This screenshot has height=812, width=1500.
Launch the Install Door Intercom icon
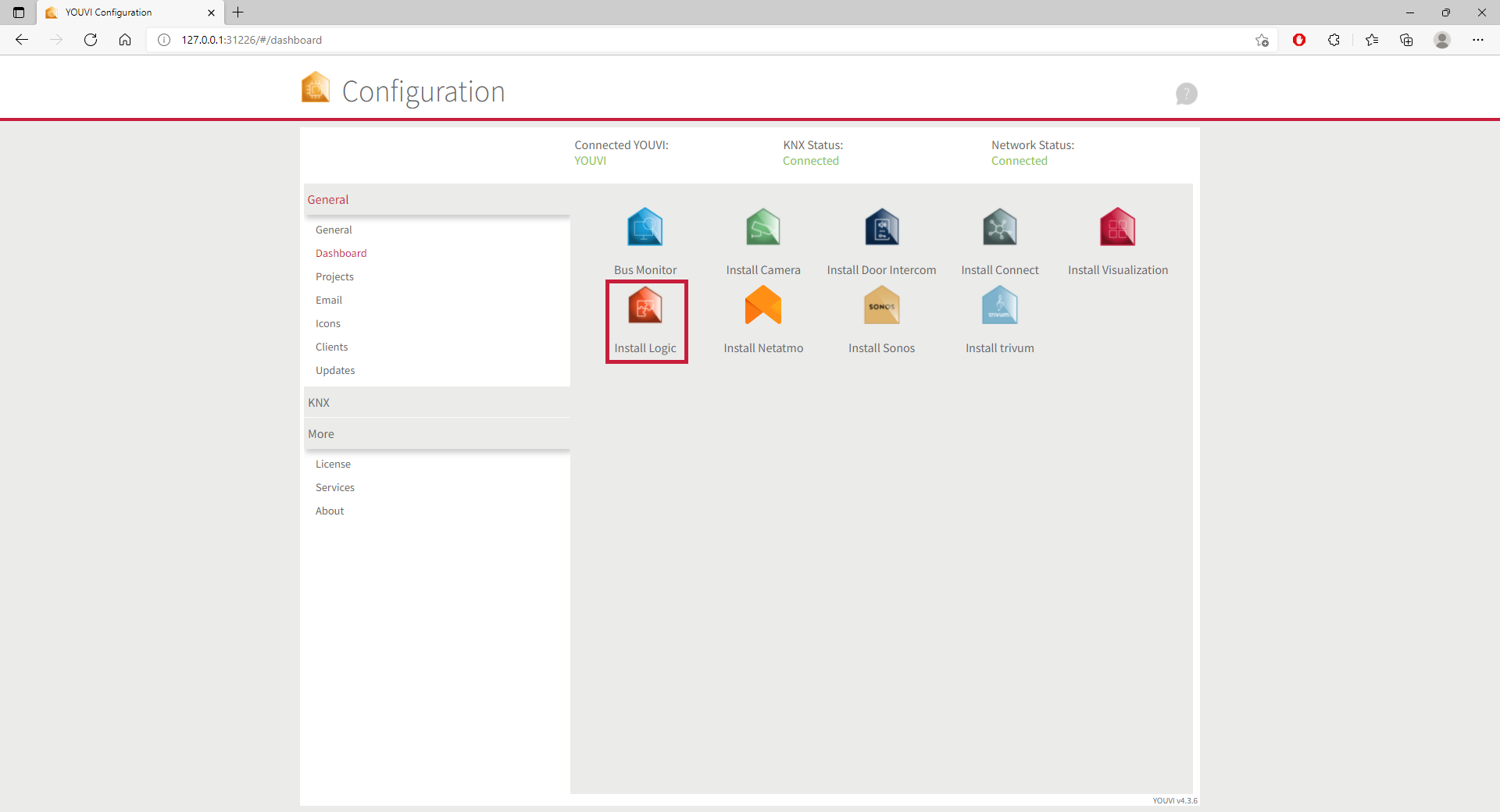[882, 227]
